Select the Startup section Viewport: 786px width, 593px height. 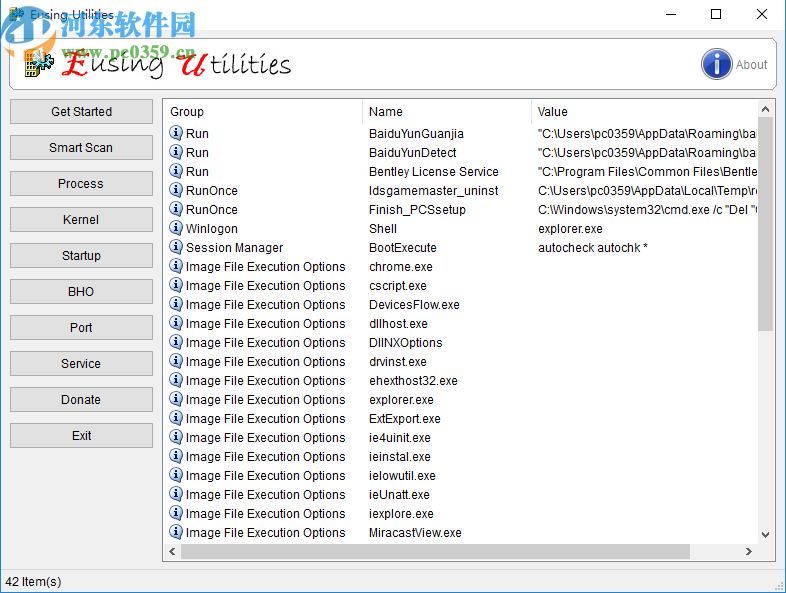pos(81,256)
